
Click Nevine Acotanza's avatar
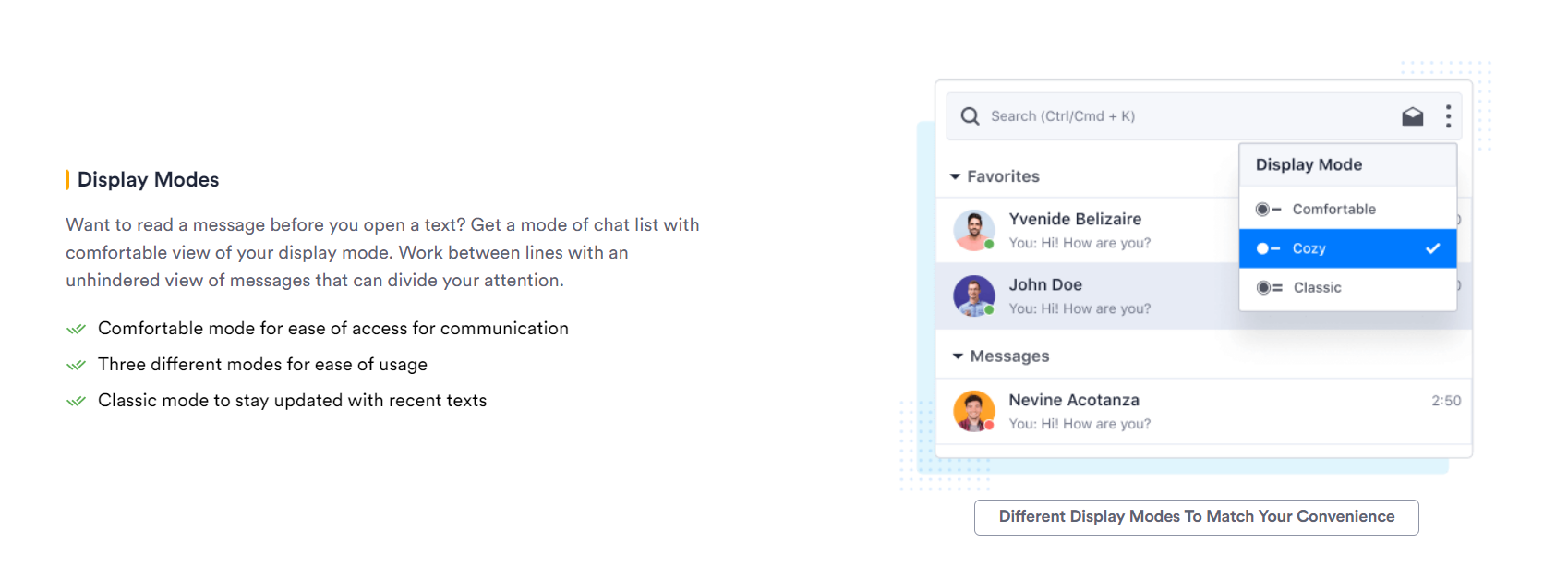coord(974,412)
